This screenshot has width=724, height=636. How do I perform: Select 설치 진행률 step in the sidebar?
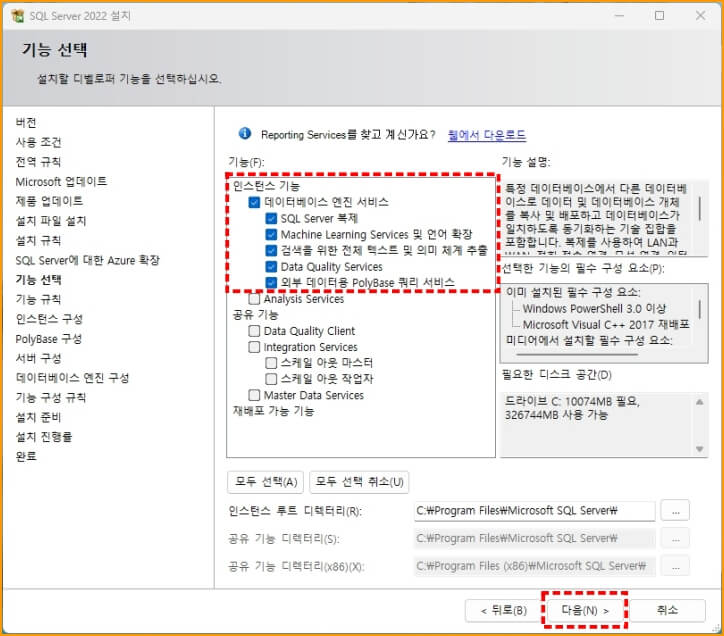click(44, 436)
